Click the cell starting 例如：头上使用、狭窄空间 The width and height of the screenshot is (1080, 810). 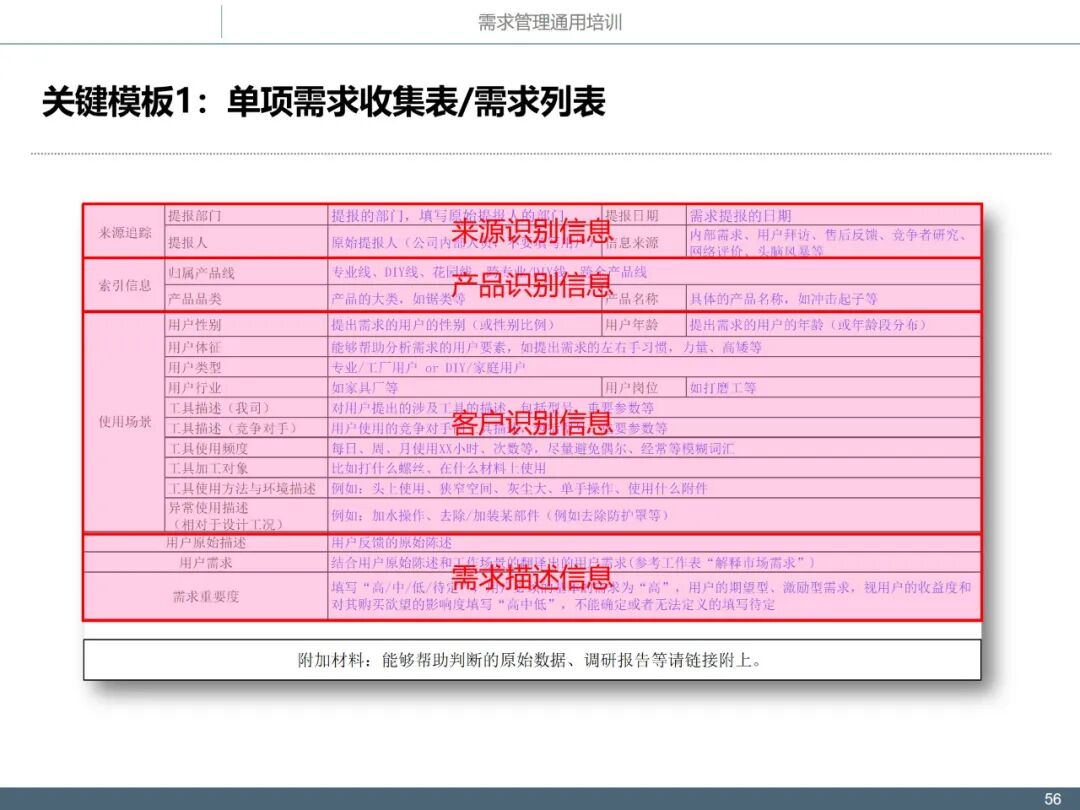654,488
